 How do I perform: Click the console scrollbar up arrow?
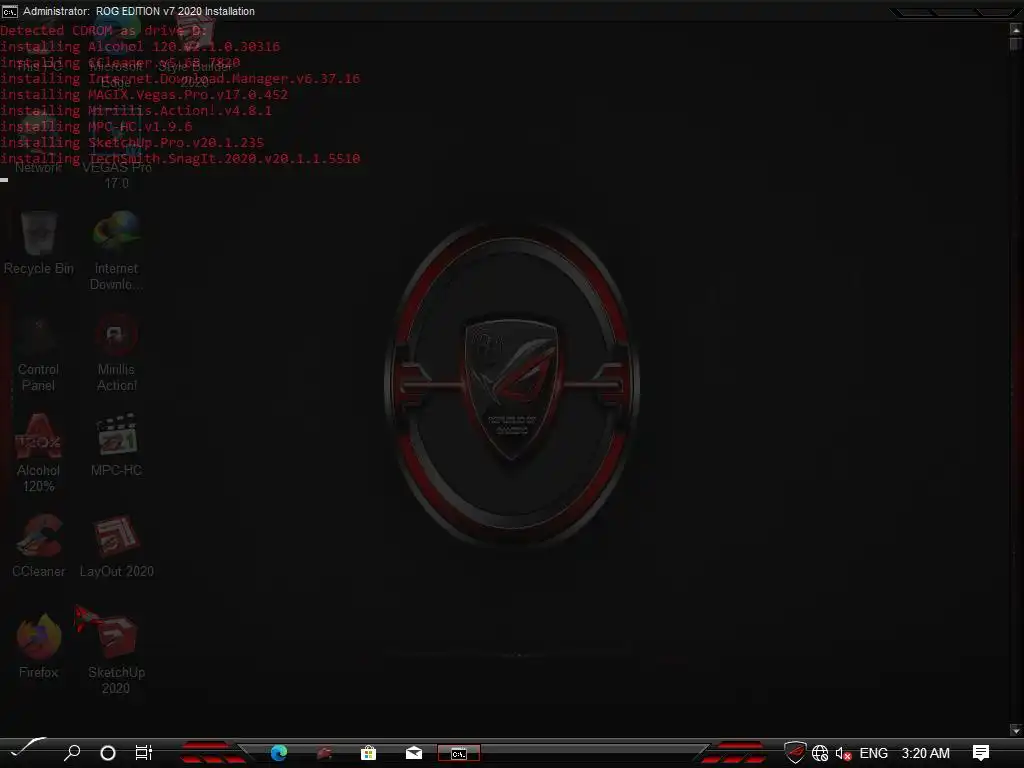coord(1016,29)
